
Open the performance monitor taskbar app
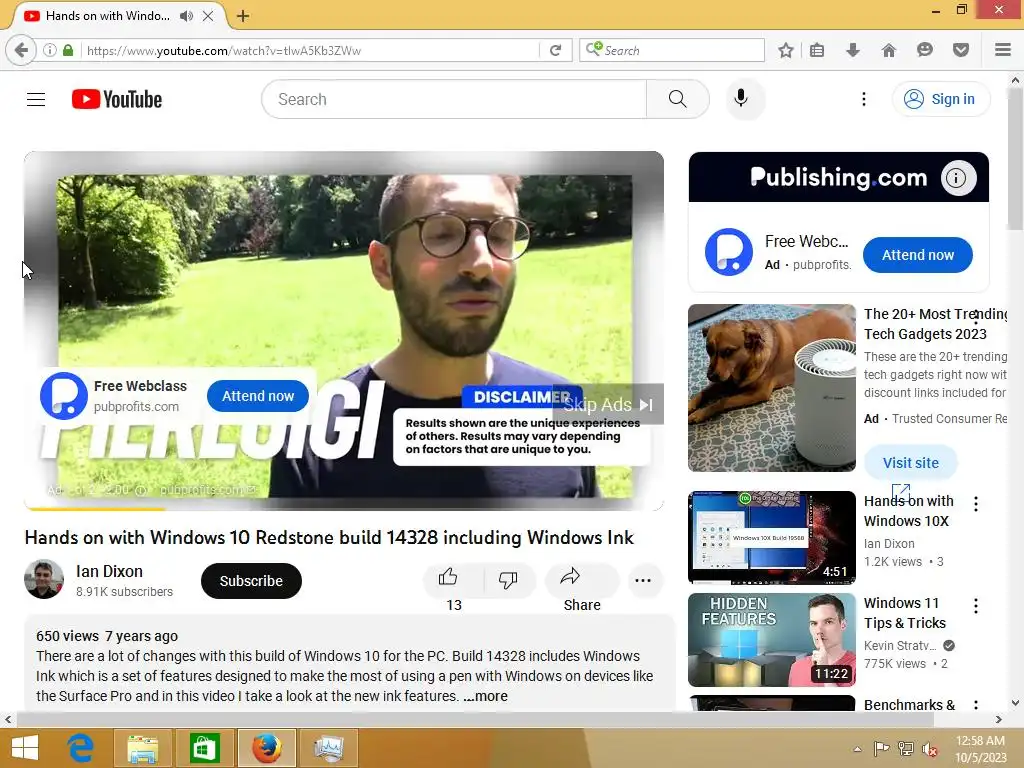(x=328, y=748)
